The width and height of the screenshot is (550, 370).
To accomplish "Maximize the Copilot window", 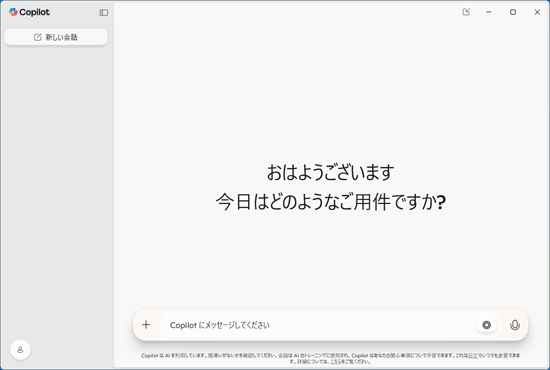I will 513,12.
